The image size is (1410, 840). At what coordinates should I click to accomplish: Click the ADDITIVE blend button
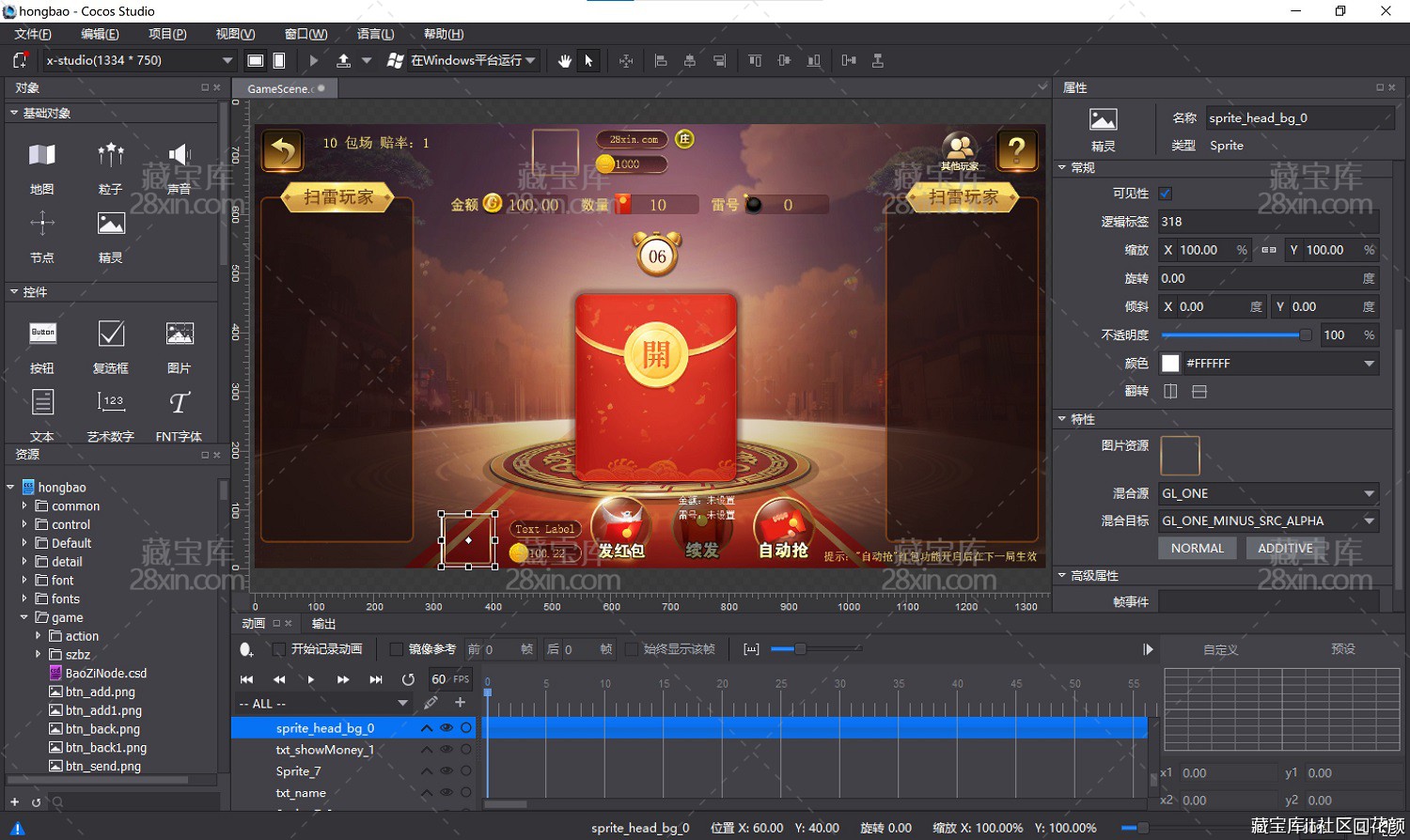pos(1285,549)
